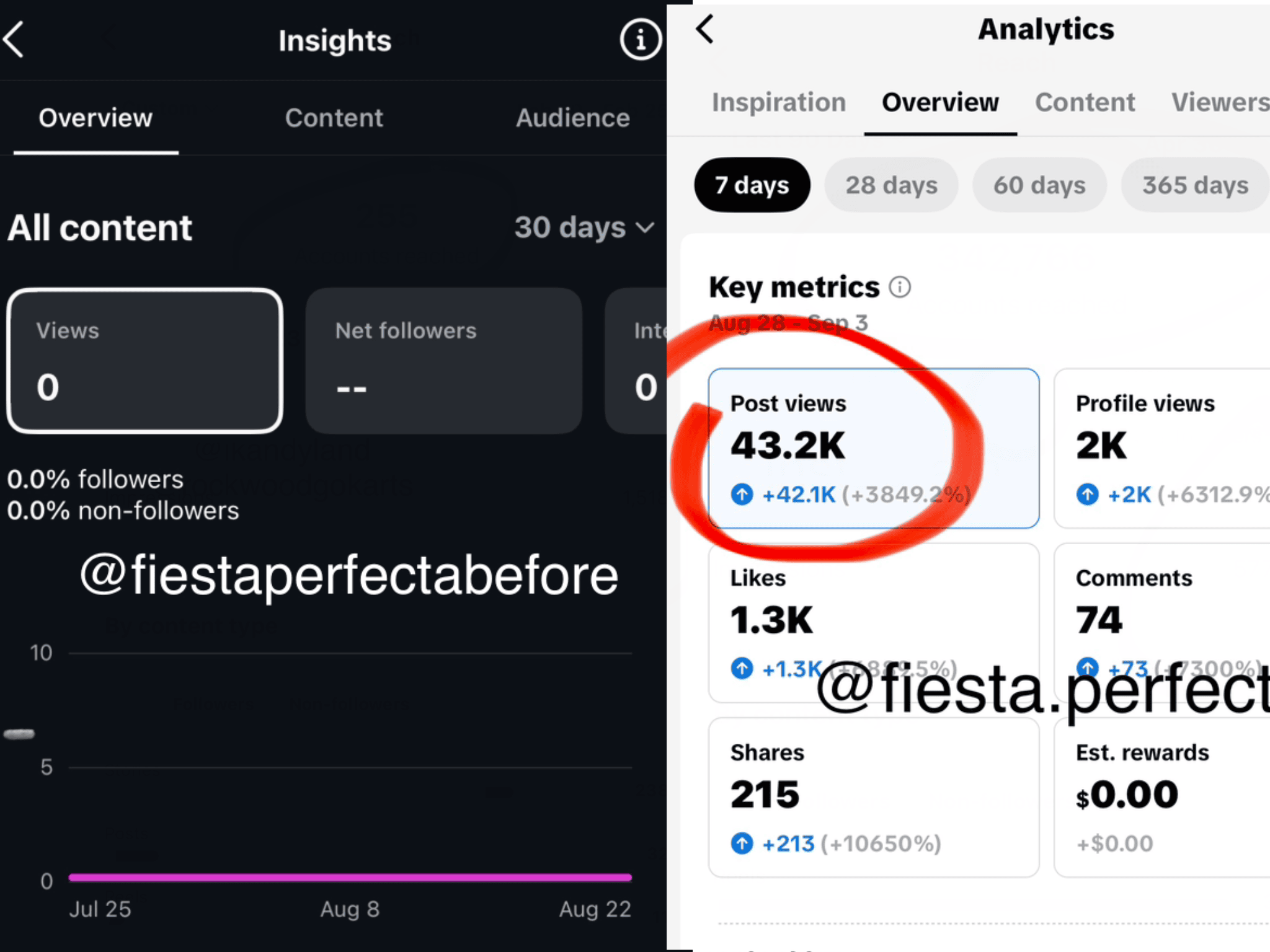Click the Key metrics info icon

[900, 287]
